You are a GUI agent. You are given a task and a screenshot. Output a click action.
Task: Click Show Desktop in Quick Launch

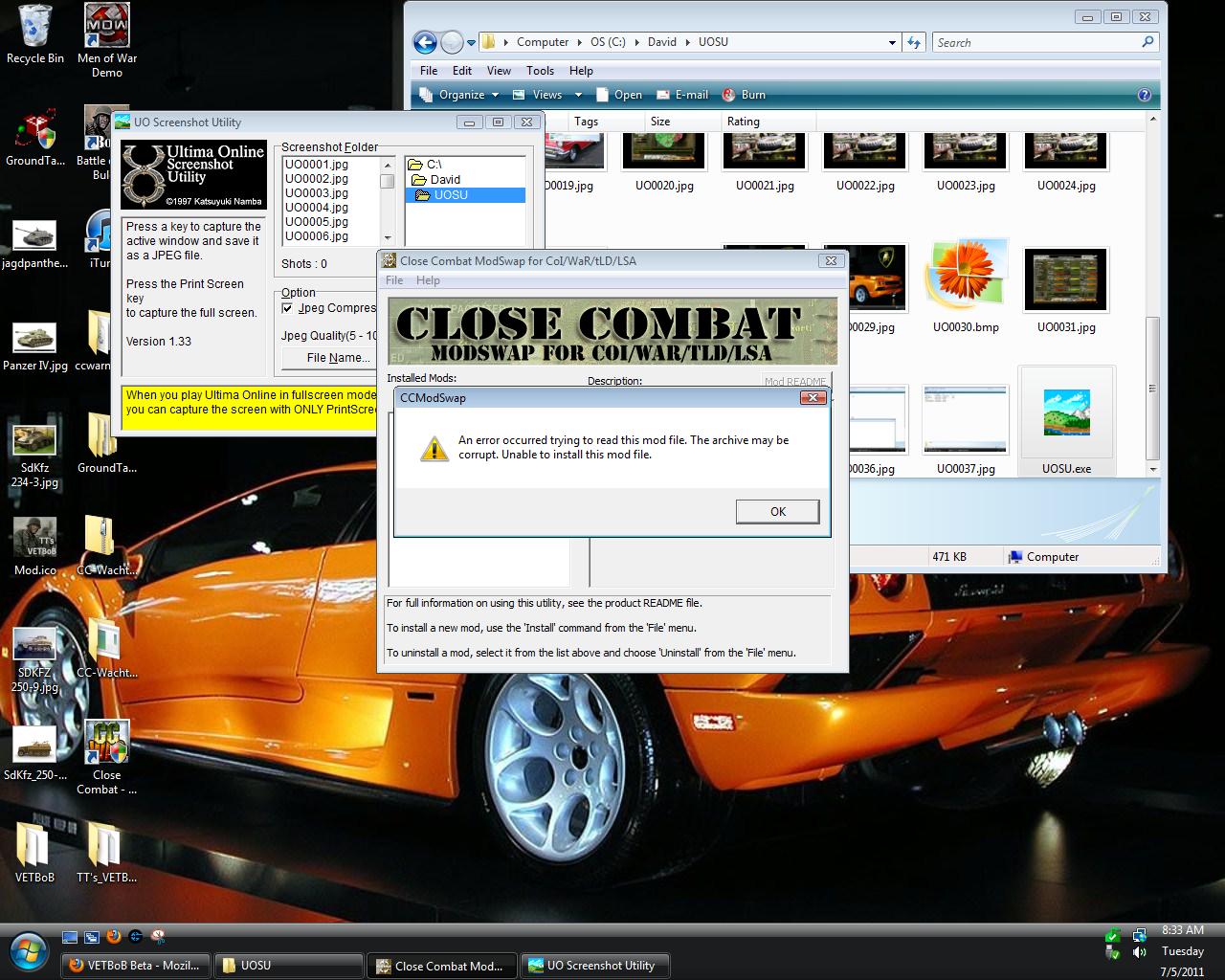click(x=70, y=937)
